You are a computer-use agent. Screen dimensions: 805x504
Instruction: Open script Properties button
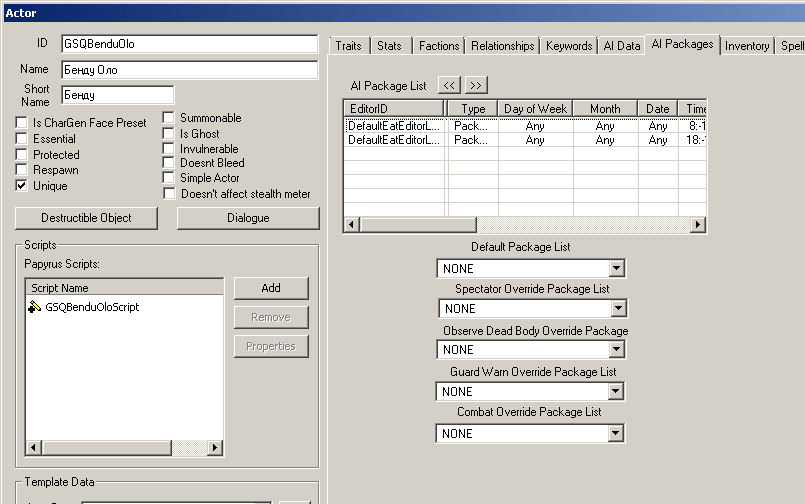point(271,346)
